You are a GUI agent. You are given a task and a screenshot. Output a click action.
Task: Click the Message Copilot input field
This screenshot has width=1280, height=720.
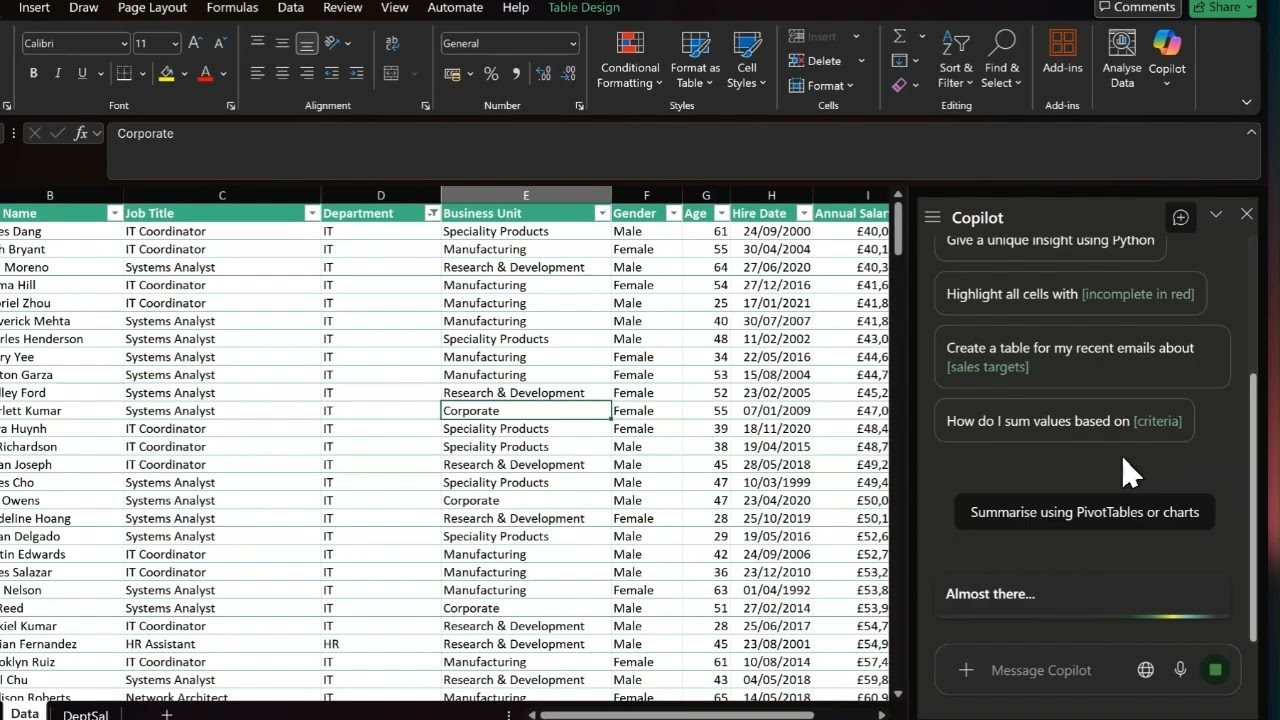1044,669
